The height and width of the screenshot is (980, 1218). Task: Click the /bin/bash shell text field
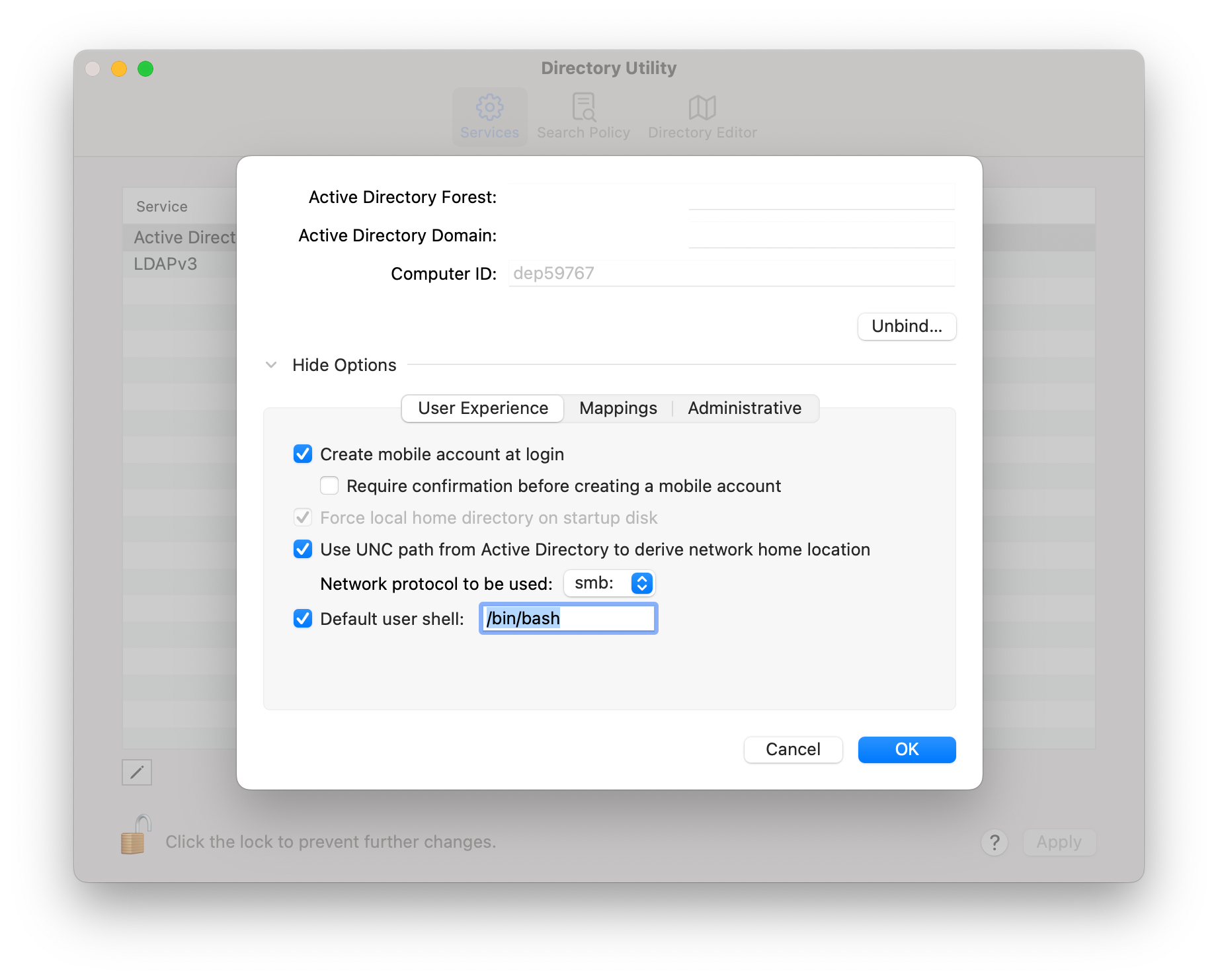568,618
